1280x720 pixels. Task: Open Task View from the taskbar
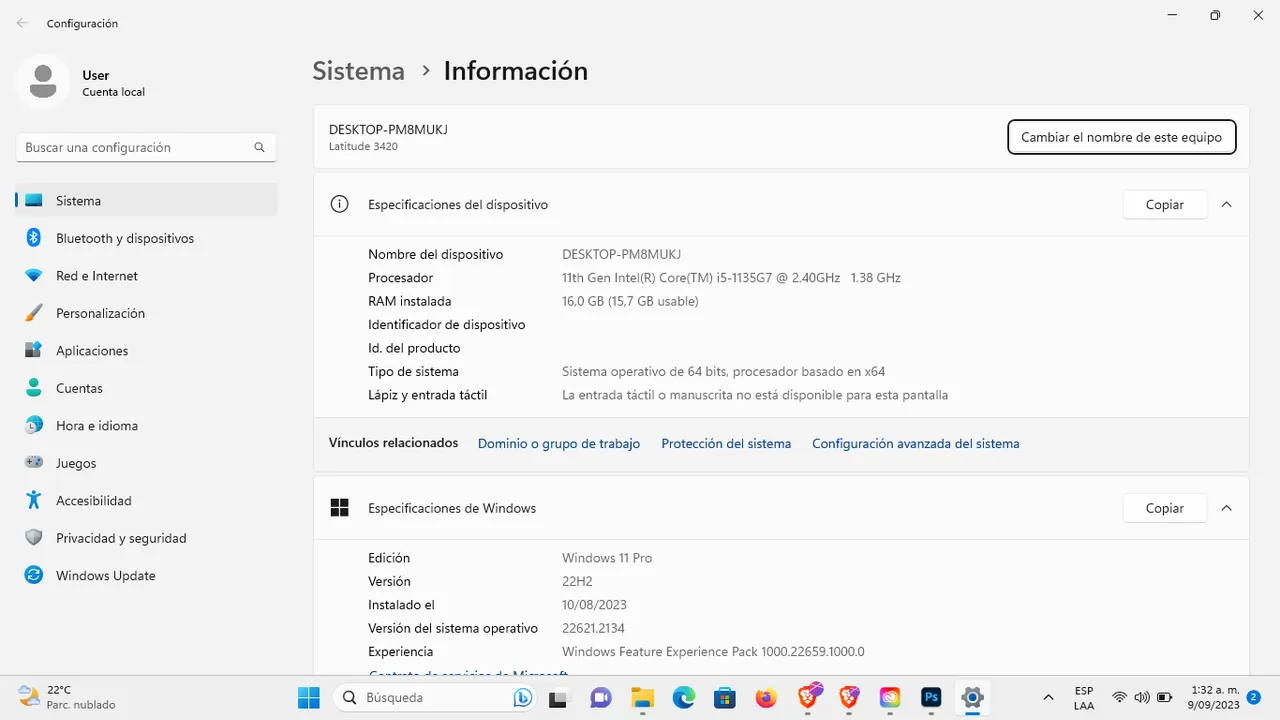pos(559,697)
